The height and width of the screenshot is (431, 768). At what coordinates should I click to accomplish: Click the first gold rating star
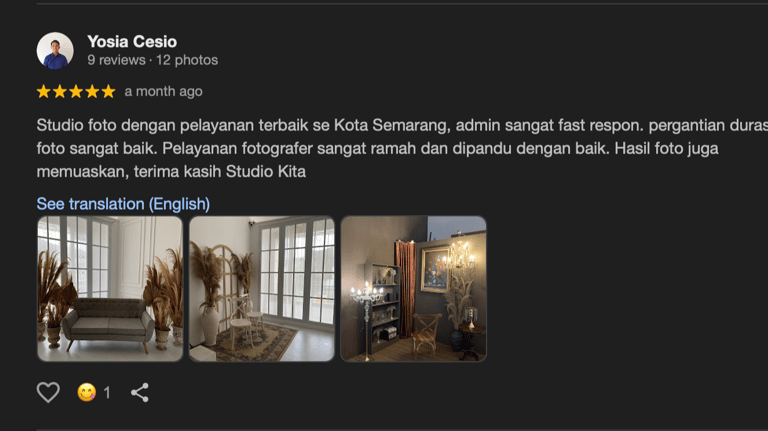44,92
